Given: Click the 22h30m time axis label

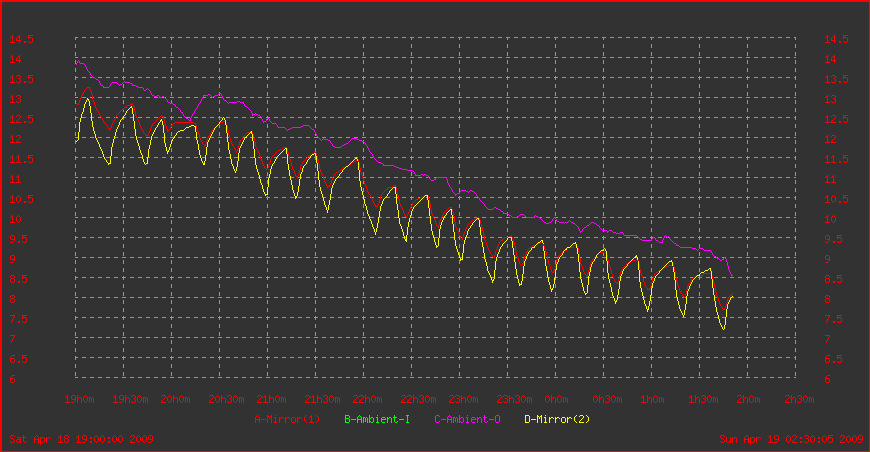Looking at the screenshot, I should (x=418, y=399).
